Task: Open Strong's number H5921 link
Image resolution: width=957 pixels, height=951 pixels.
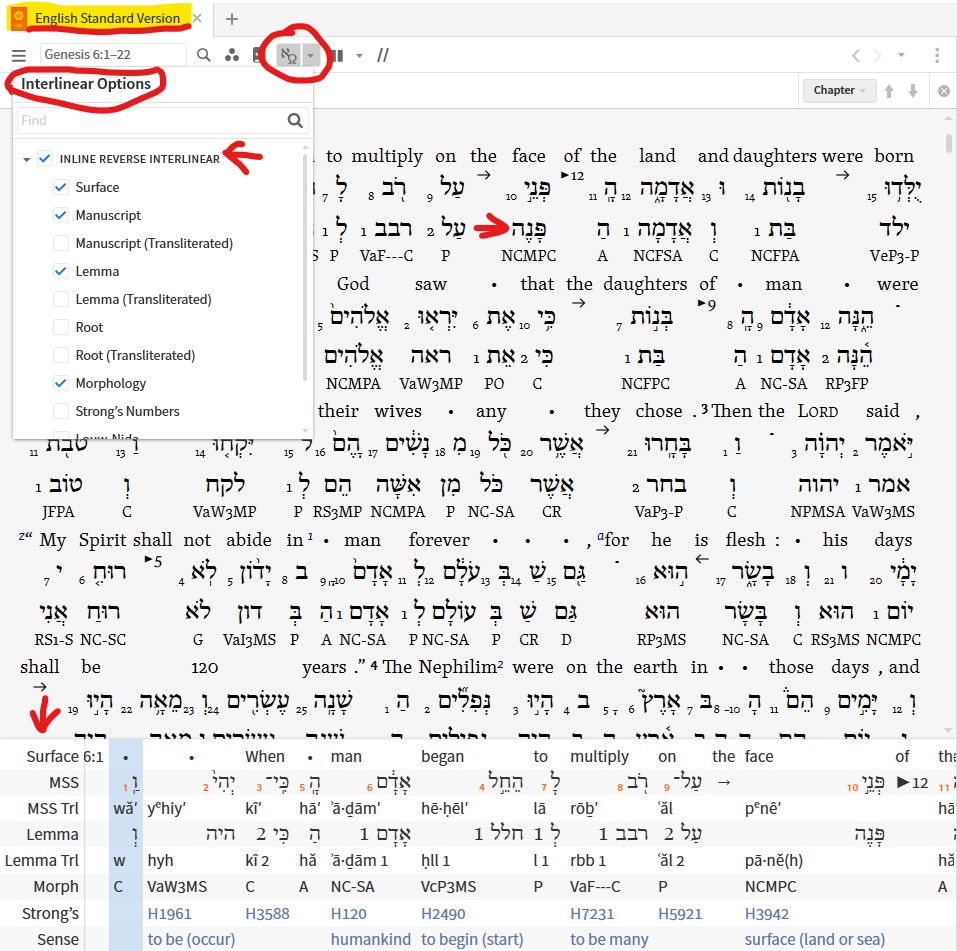Action: coord(680,914)
